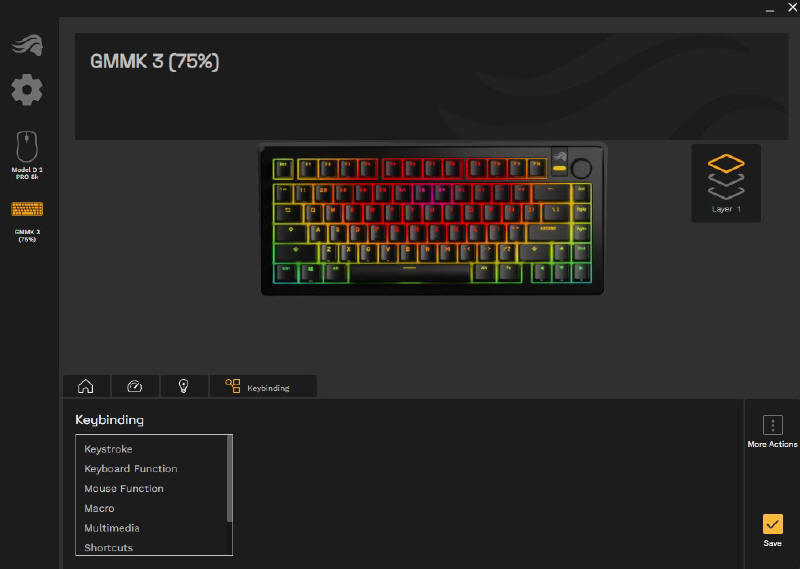Switch to the Keybinding tab
The height and width of the screenshot is (569, 800).
tap(263, 386)
